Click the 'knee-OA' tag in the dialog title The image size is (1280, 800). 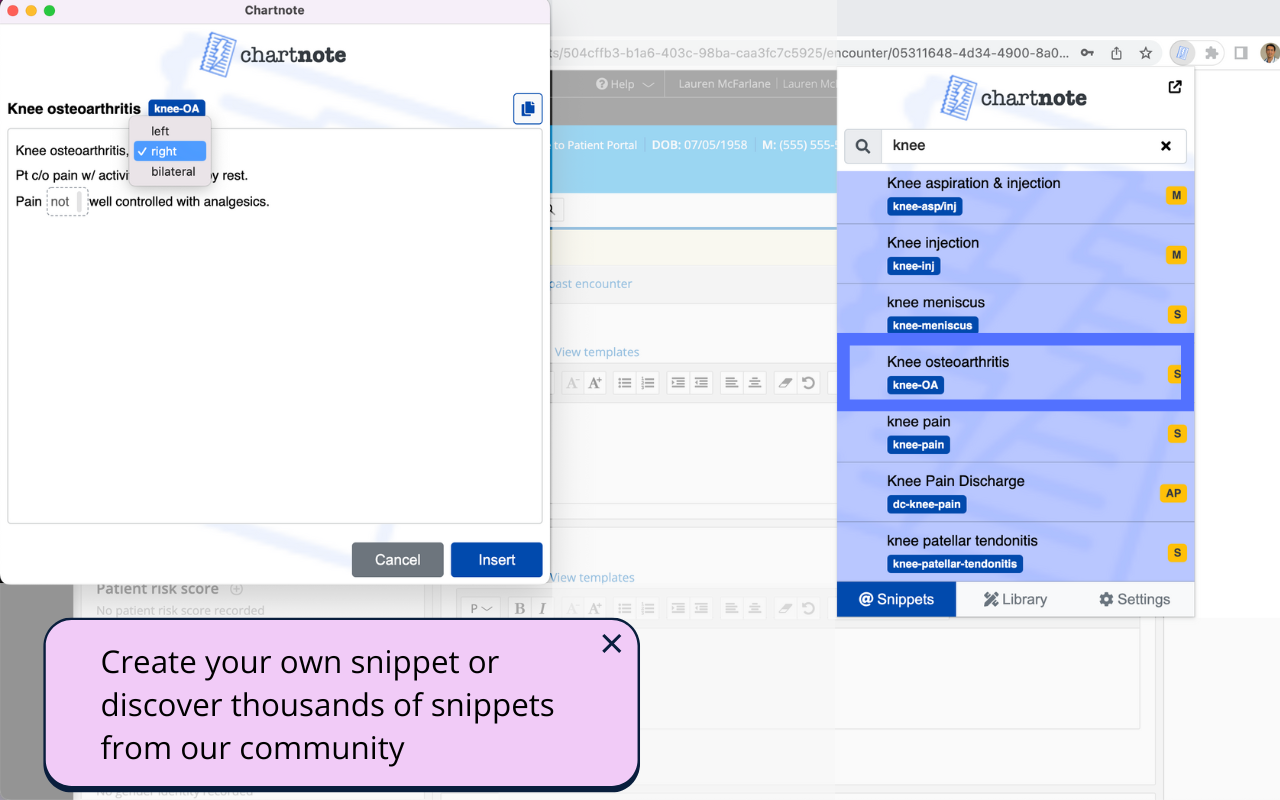coord(177,108)
